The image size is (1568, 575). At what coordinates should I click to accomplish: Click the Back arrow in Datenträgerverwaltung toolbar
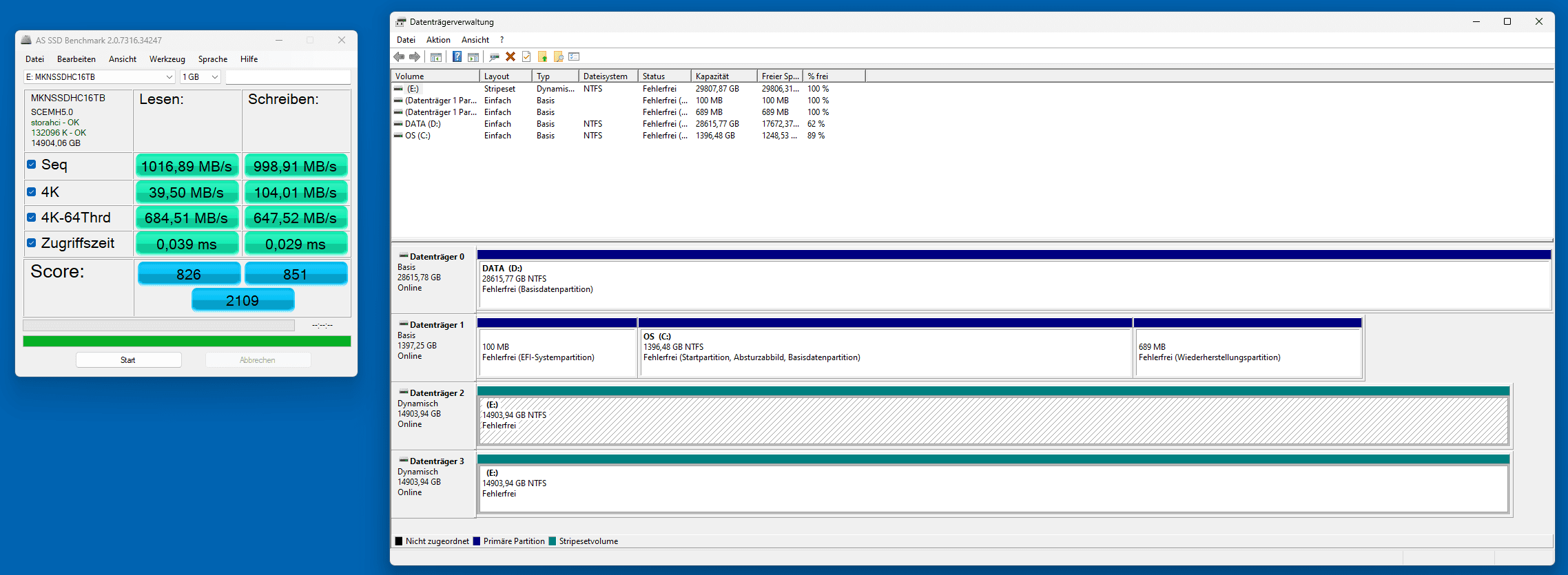[x=399, y=56]
